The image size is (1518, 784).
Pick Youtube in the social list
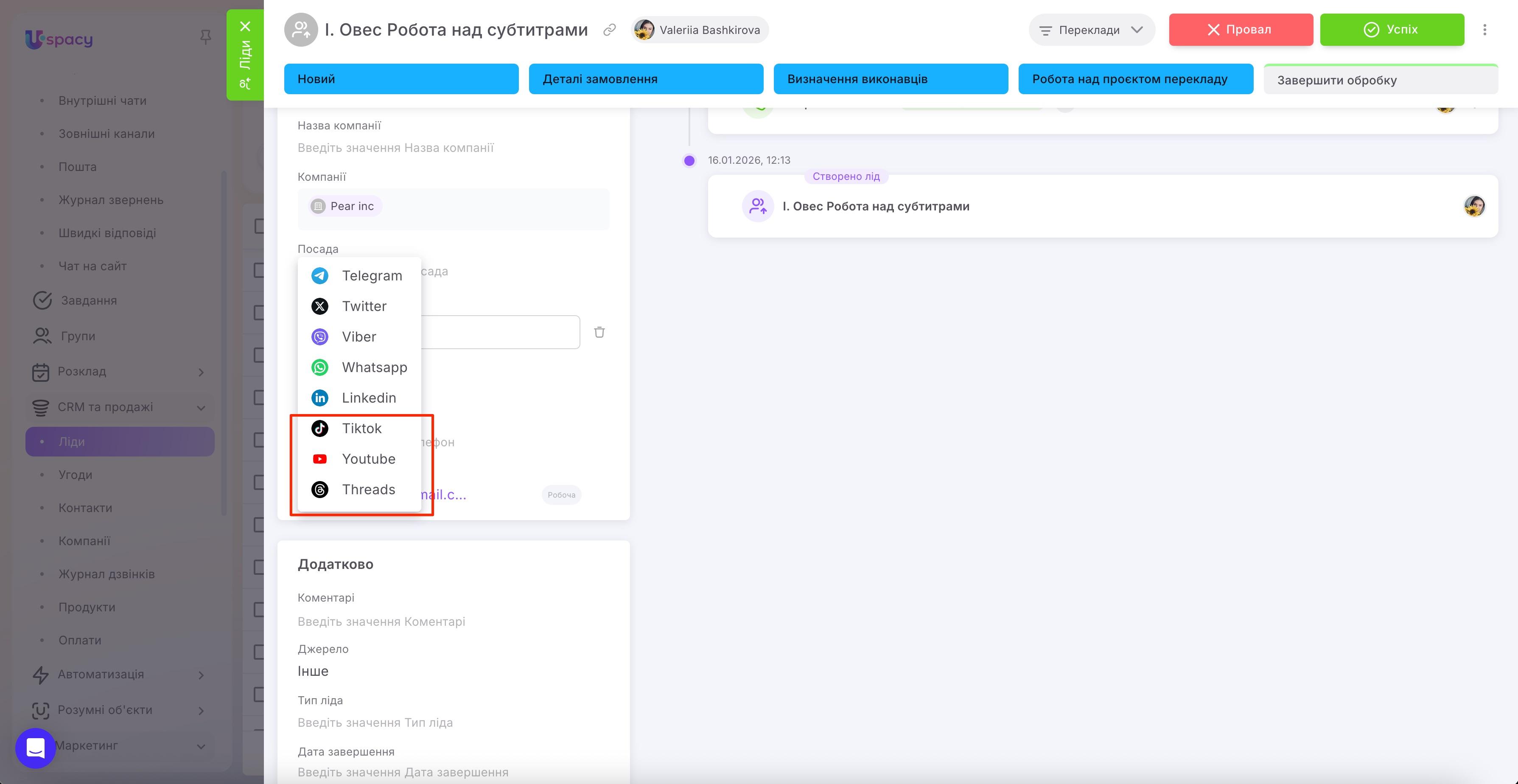359,459
